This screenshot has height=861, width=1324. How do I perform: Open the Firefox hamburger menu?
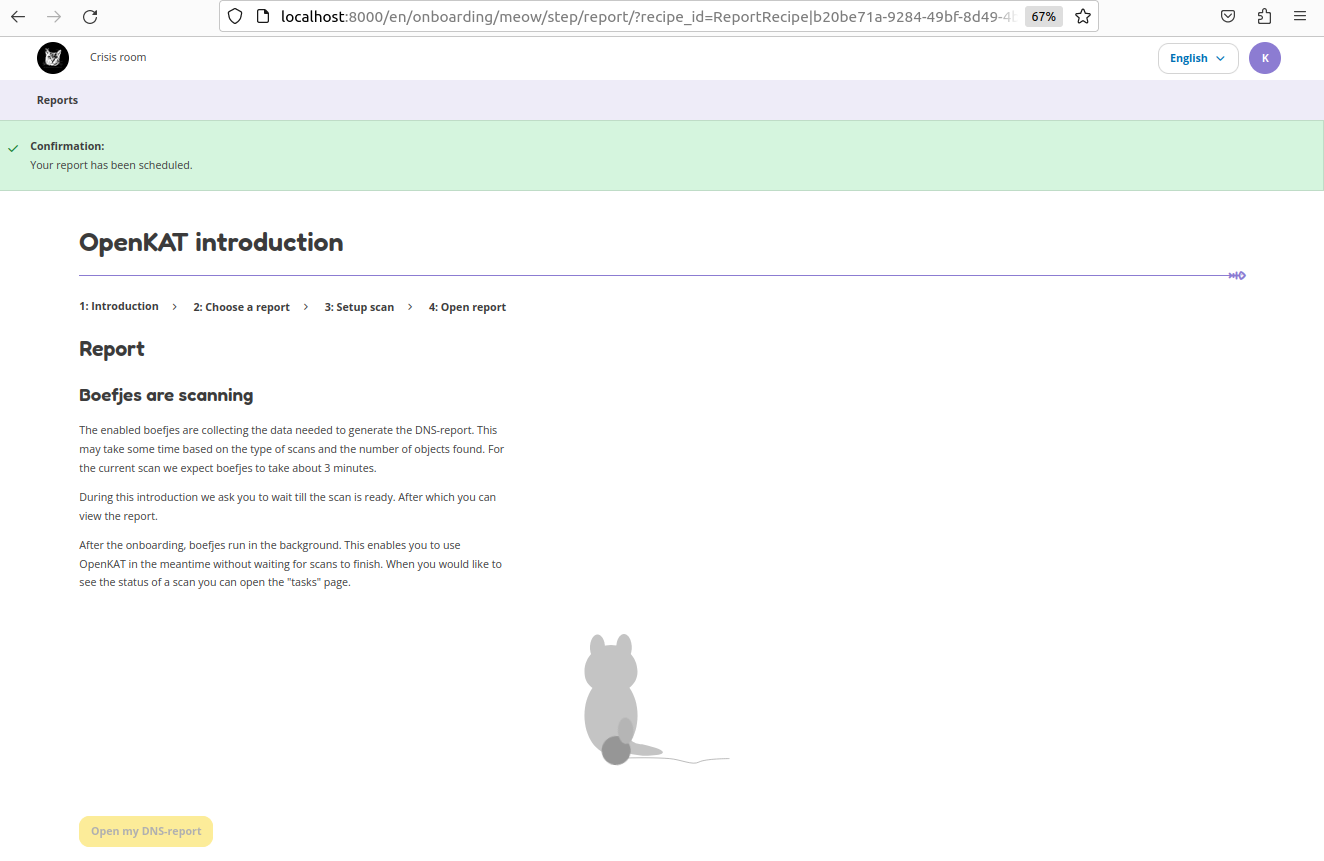coord(1300,16)
